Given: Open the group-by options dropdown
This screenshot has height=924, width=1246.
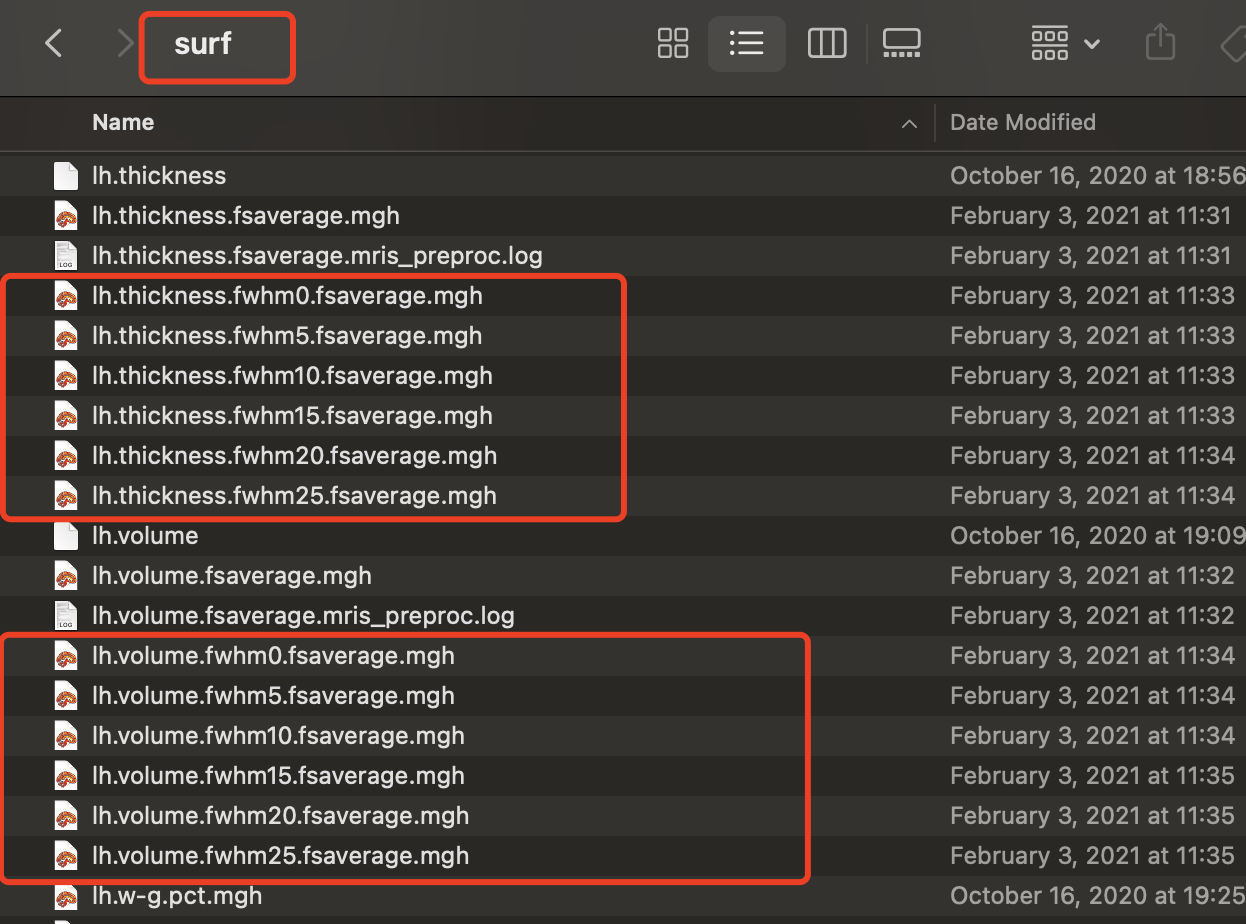Looking at the screenshot, I should (1066, 43).
